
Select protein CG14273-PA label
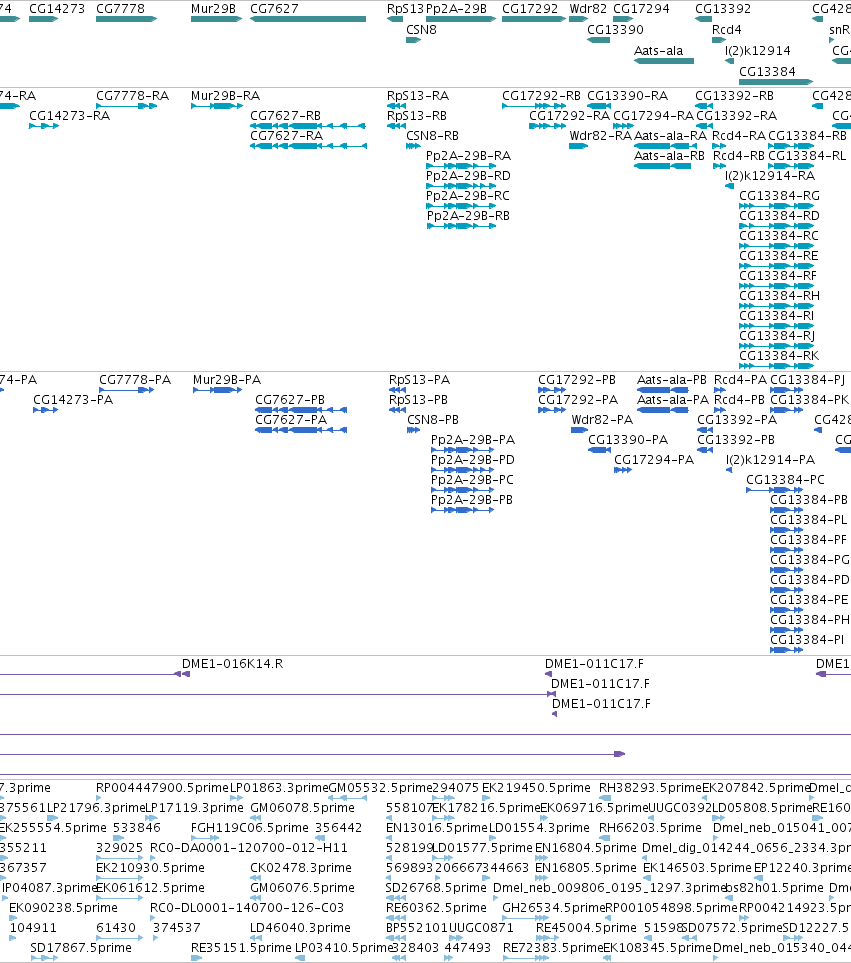[73, 399]
